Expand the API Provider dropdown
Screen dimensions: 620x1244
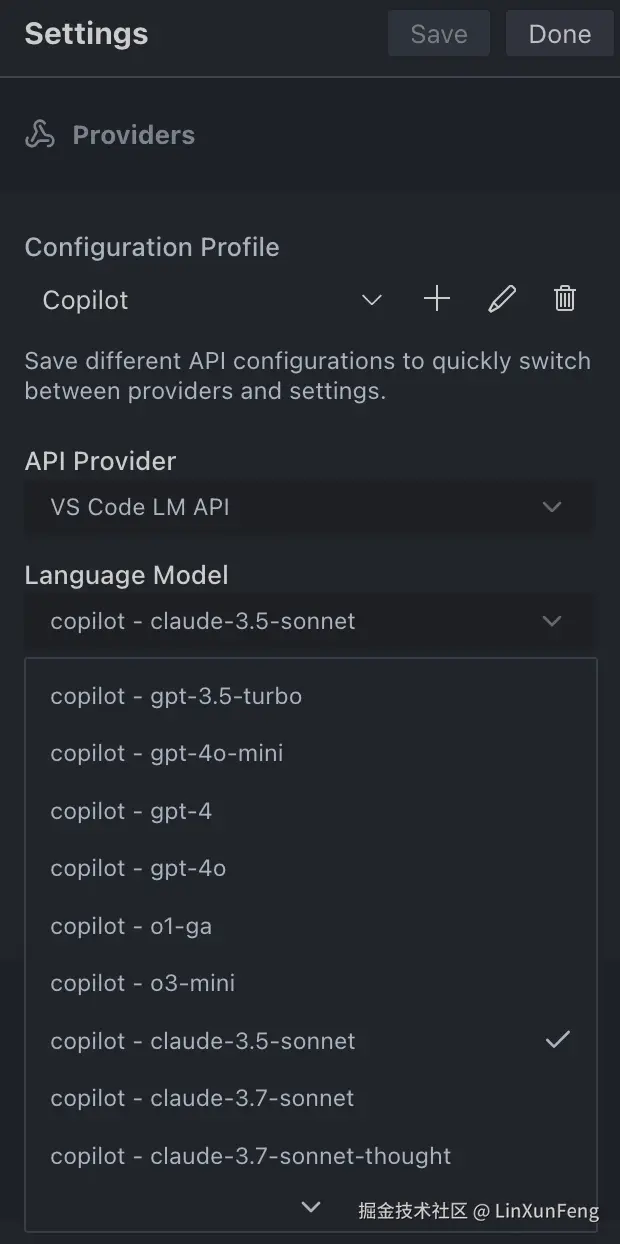pyautogui.click(x=309, y=507)
